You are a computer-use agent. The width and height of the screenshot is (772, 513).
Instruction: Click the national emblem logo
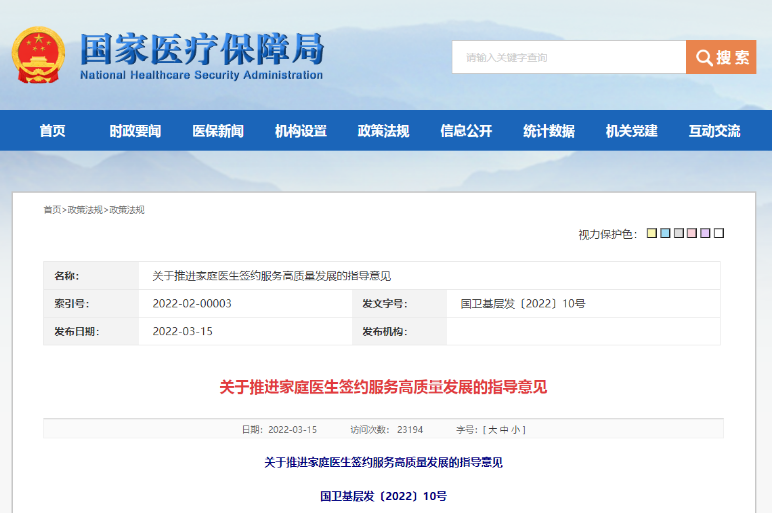[39, 55]
